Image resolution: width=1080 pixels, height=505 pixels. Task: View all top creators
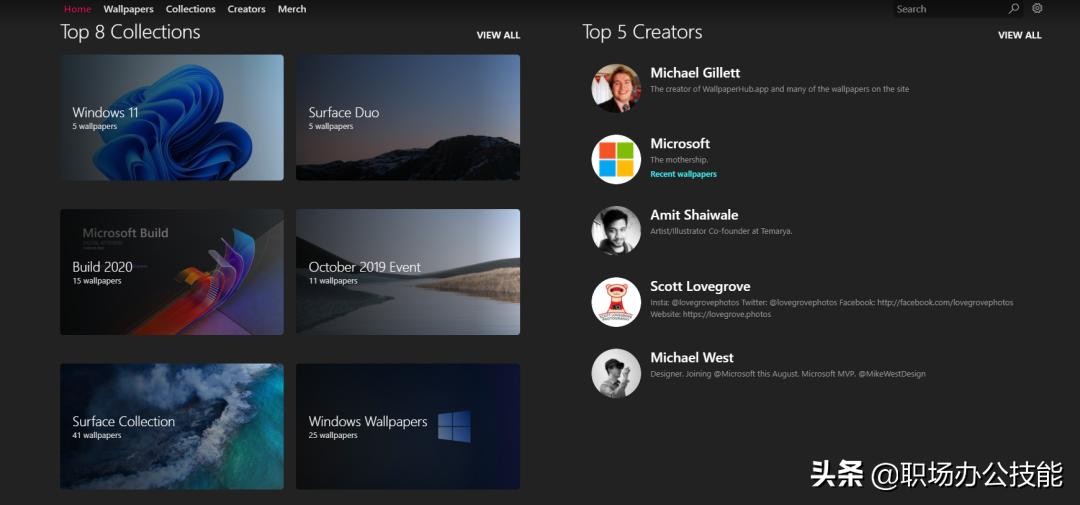pyautogui.click(x=1019, y=35)
